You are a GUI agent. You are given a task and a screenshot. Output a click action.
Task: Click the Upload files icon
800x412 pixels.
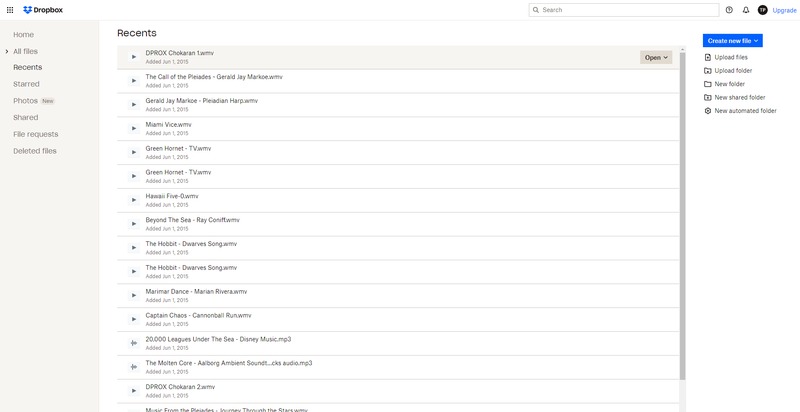707,57
